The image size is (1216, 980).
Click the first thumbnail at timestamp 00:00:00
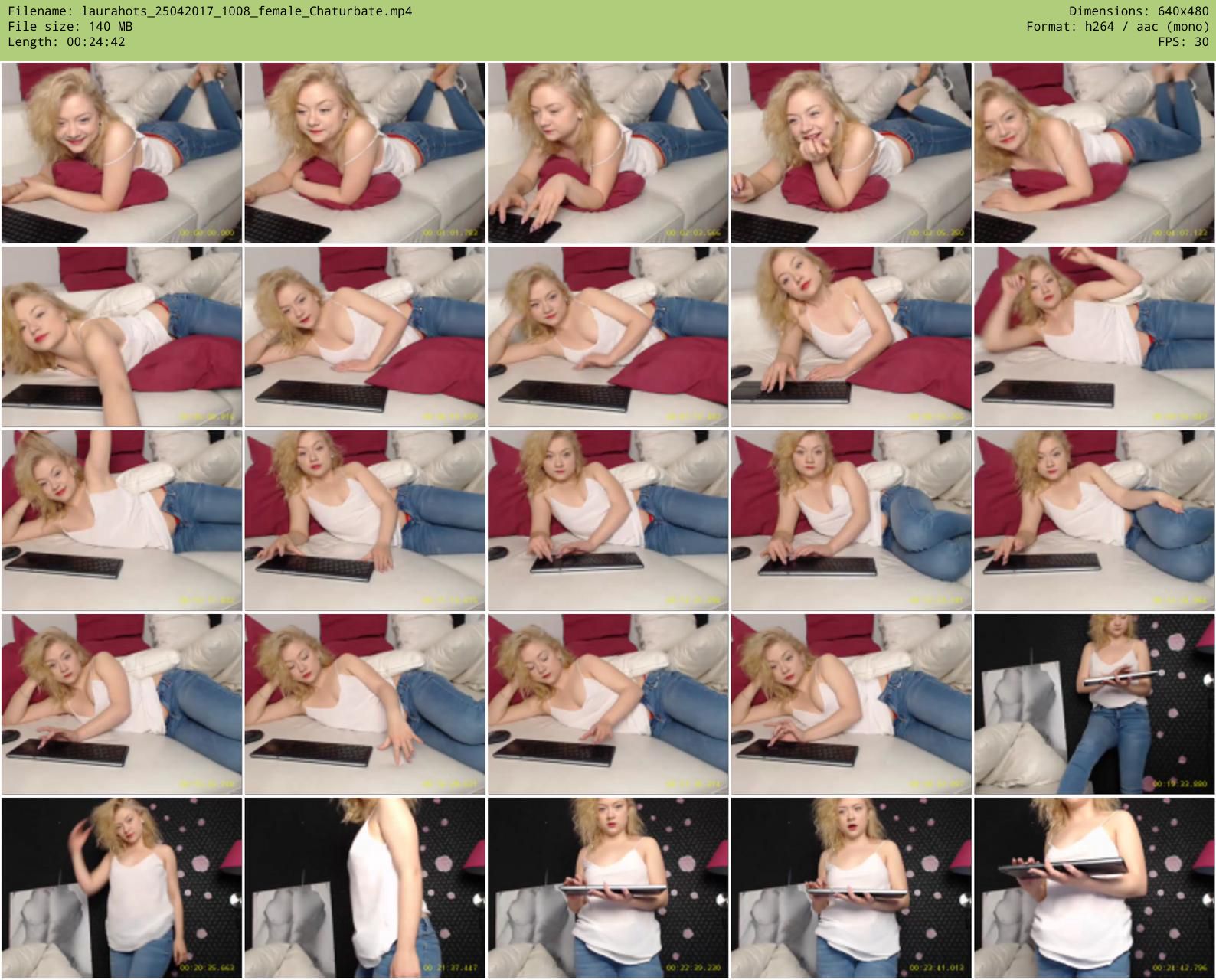pos(122,153)
